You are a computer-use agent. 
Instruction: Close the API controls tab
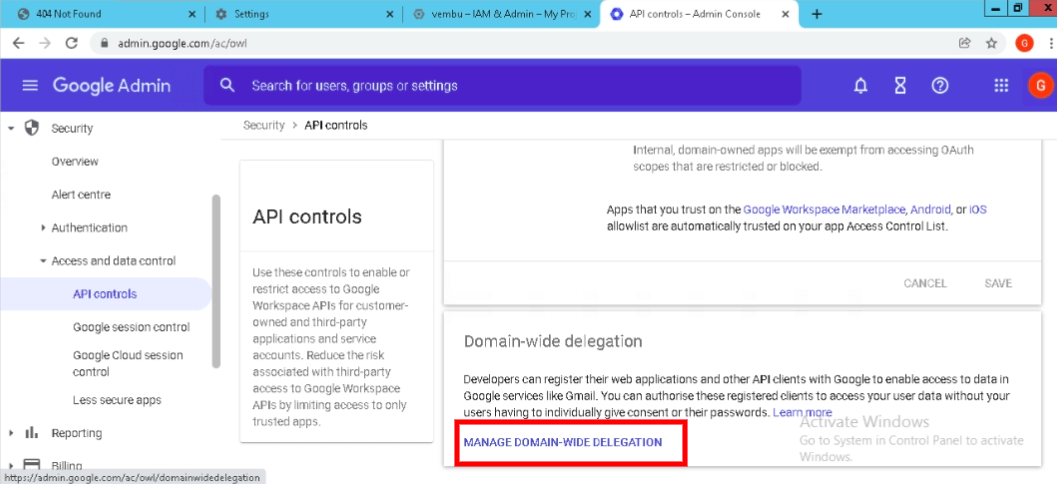(785, 14)
